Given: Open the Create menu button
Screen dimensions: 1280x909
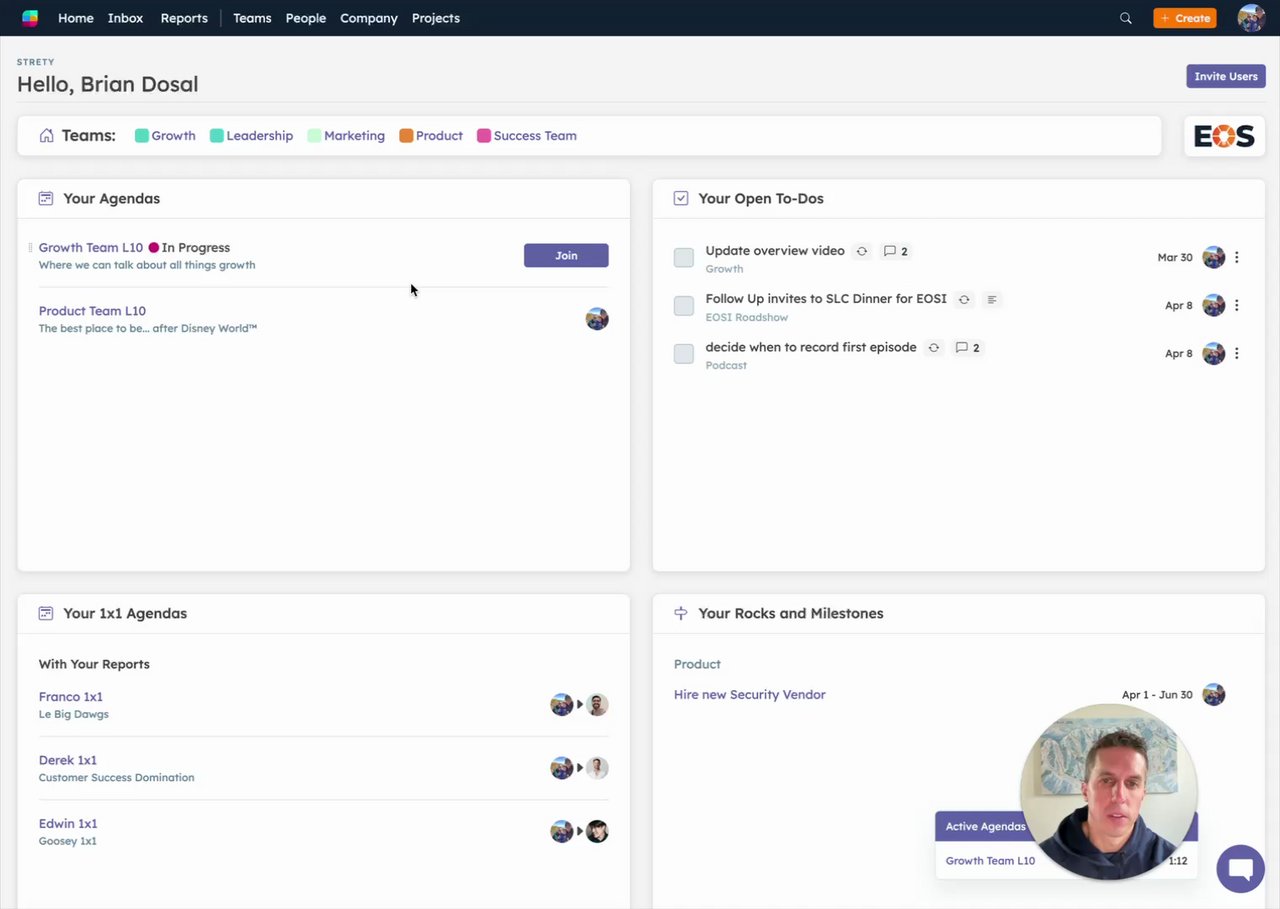Looking at the screenshot, I should [x=1185, y=18].
